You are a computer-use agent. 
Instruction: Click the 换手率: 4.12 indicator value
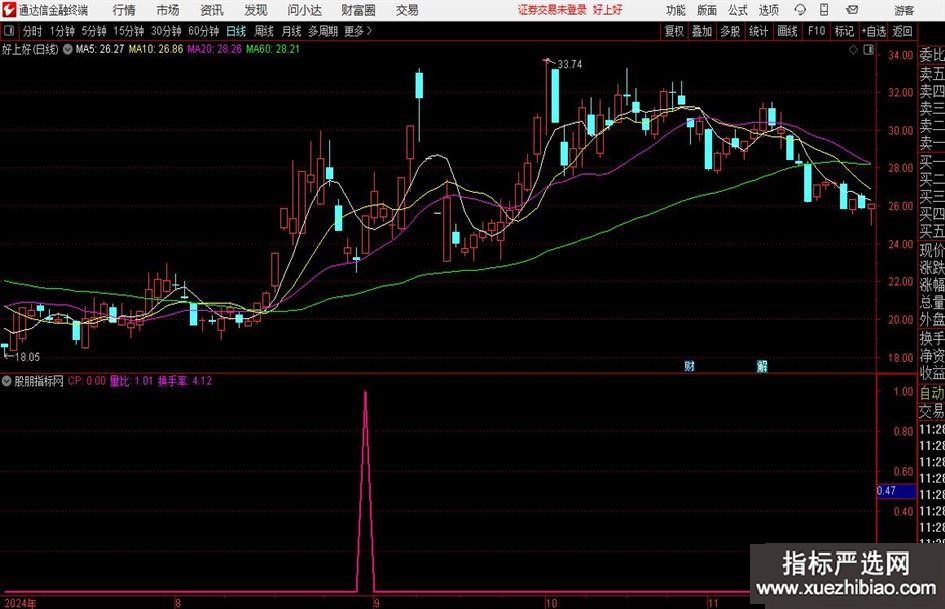pyautogui.click(x=184, y=381)
